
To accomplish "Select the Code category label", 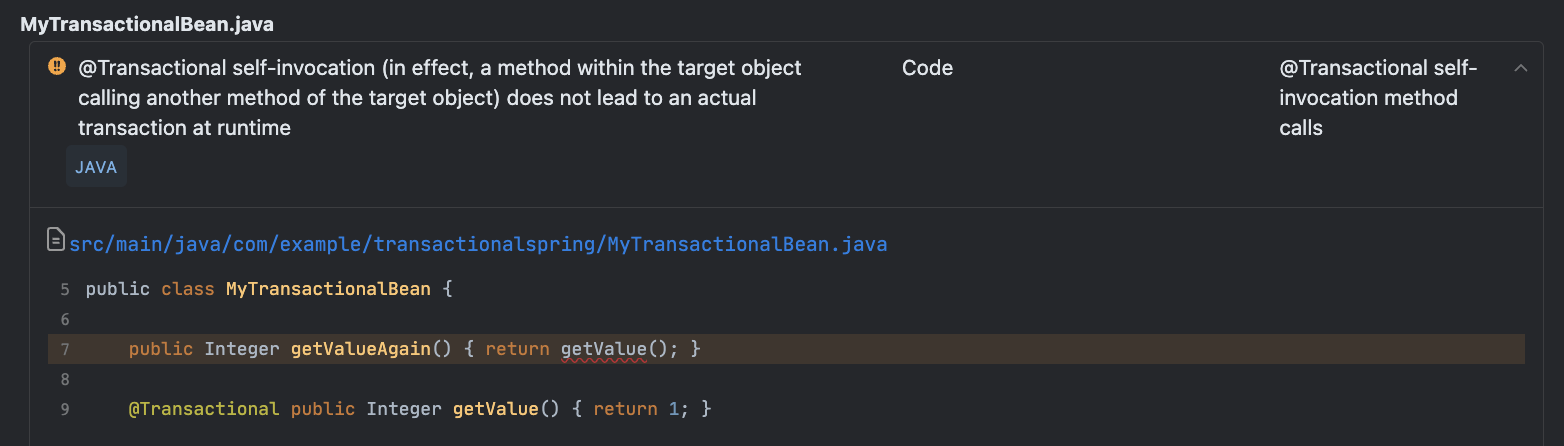I will click(x=927, y=68).
